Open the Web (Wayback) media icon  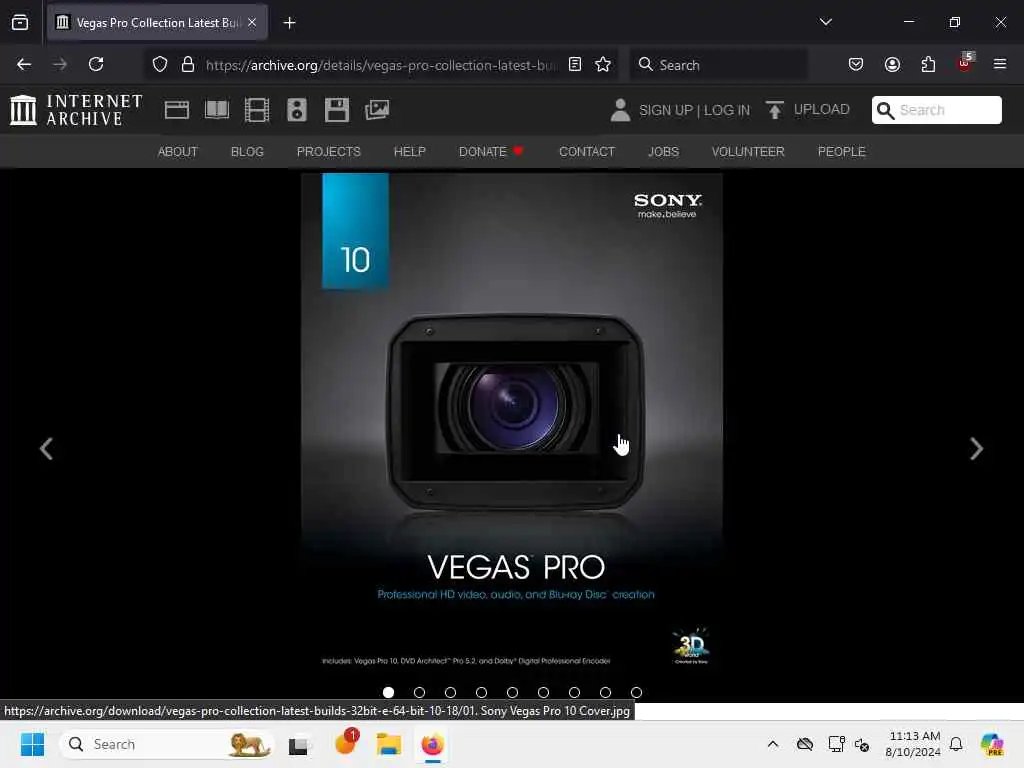[x=177, y=110]
